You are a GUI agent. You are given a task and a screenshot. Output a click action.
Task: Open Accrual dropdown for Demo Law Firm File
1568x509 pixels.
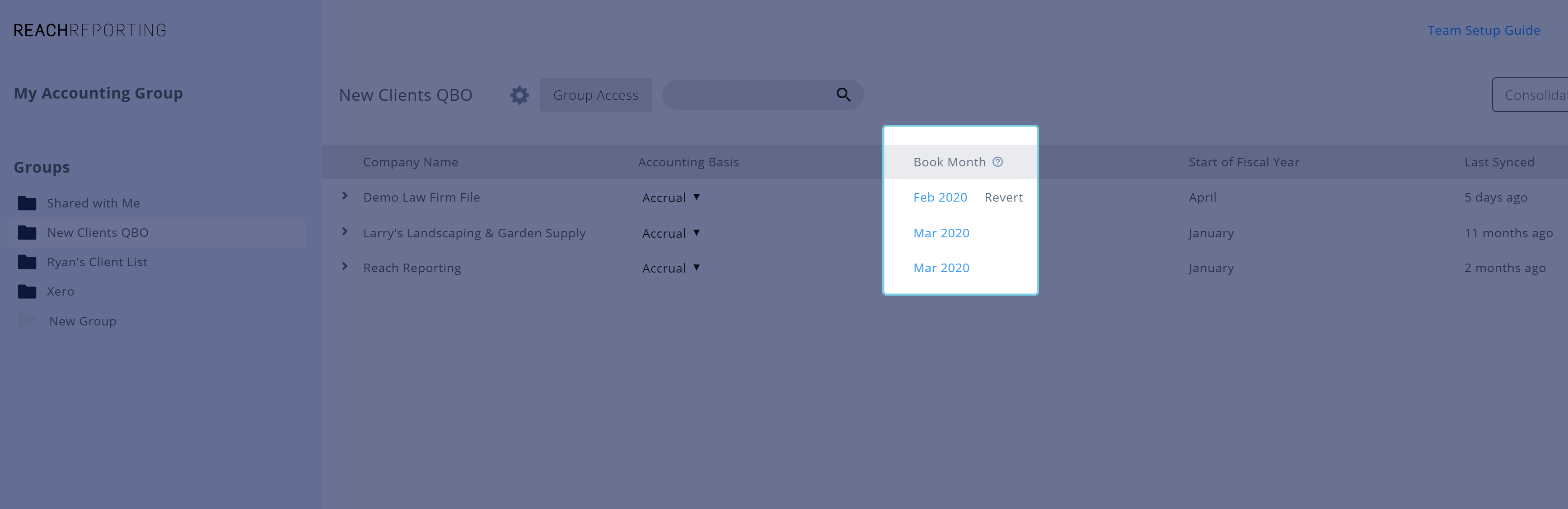pos(671,197)
